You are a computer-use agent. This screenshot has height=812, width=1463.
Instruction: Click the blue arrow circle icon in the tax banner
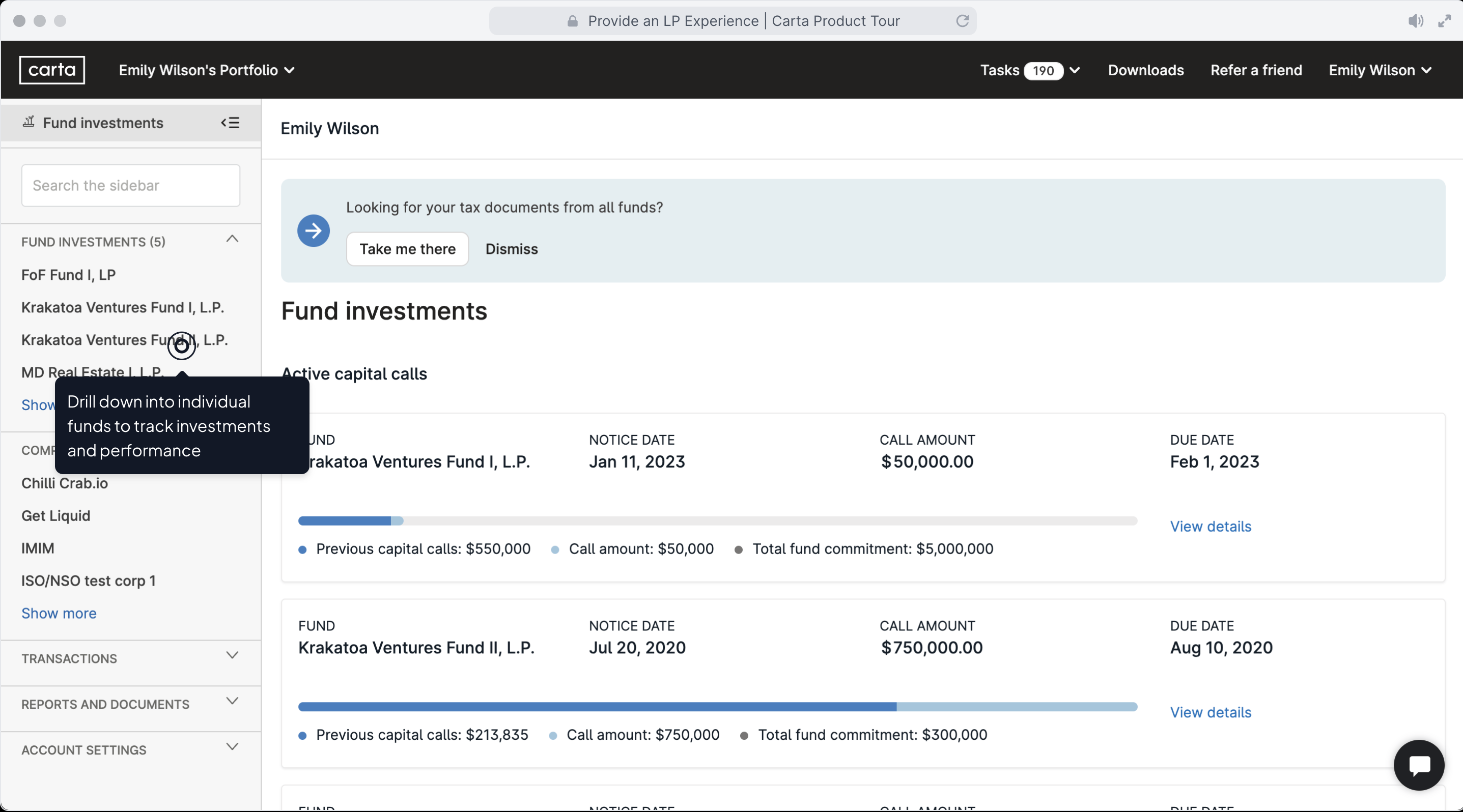(313, 230)
